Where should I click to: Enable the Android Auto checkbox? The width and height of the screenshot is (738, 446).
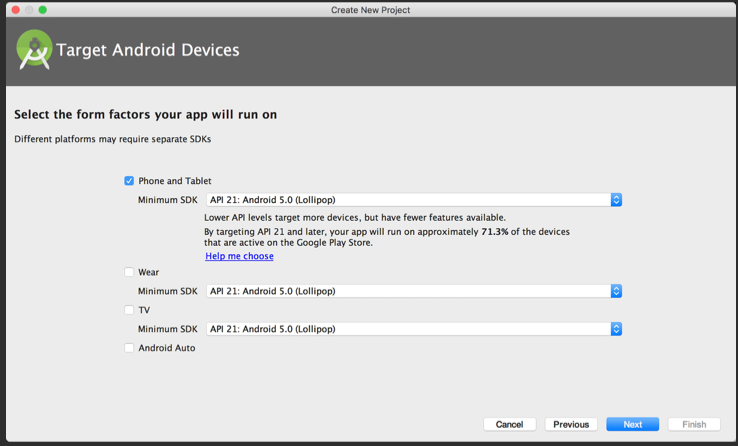click(x=129, y=348)
